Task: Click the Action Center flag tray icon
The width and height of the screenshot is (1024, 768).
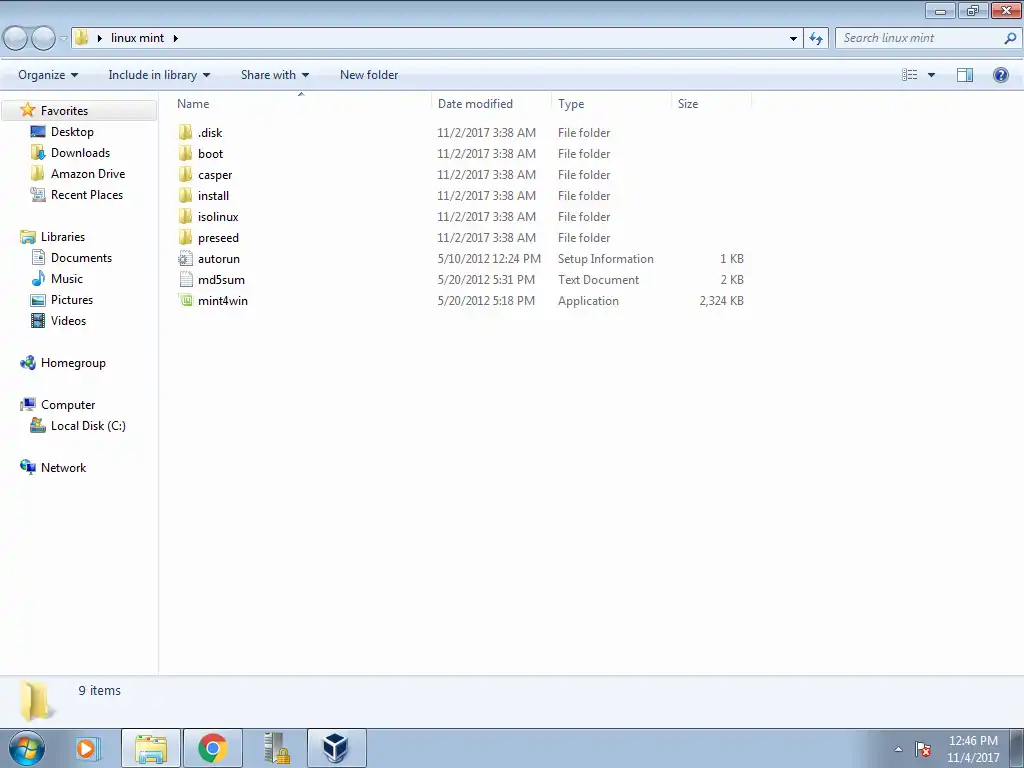Action: click(922, 749)
